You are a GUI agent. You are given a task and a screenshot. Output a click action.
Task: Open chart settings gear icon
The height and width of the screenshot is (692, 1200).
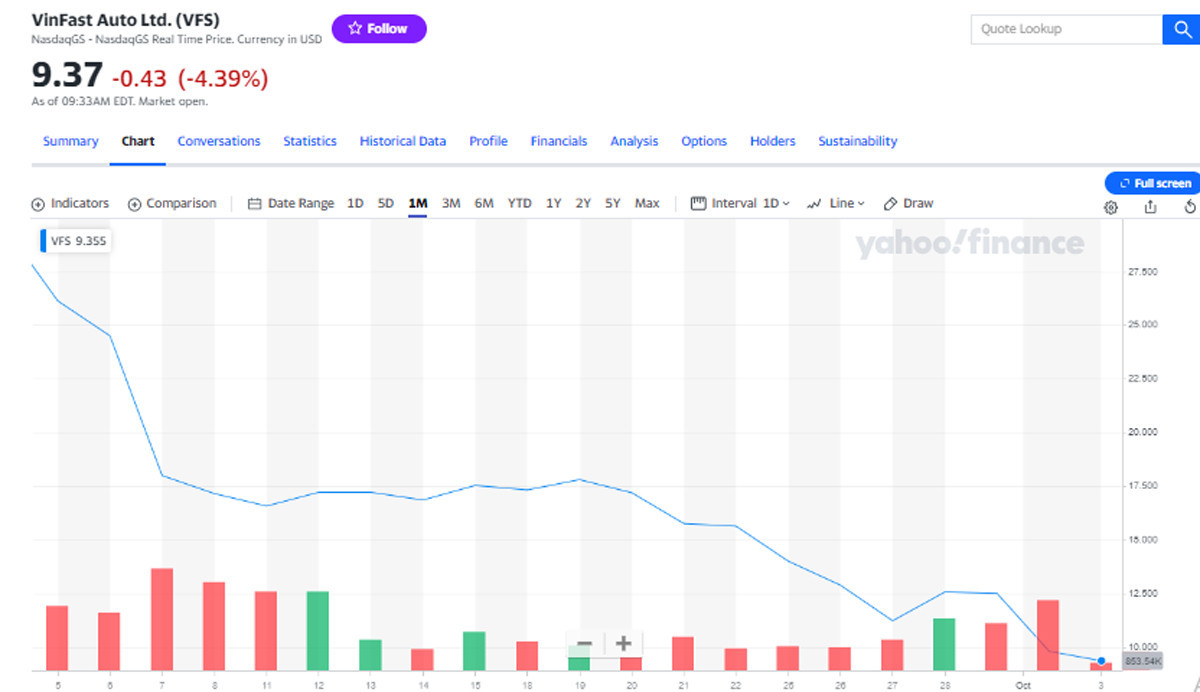1110,207
